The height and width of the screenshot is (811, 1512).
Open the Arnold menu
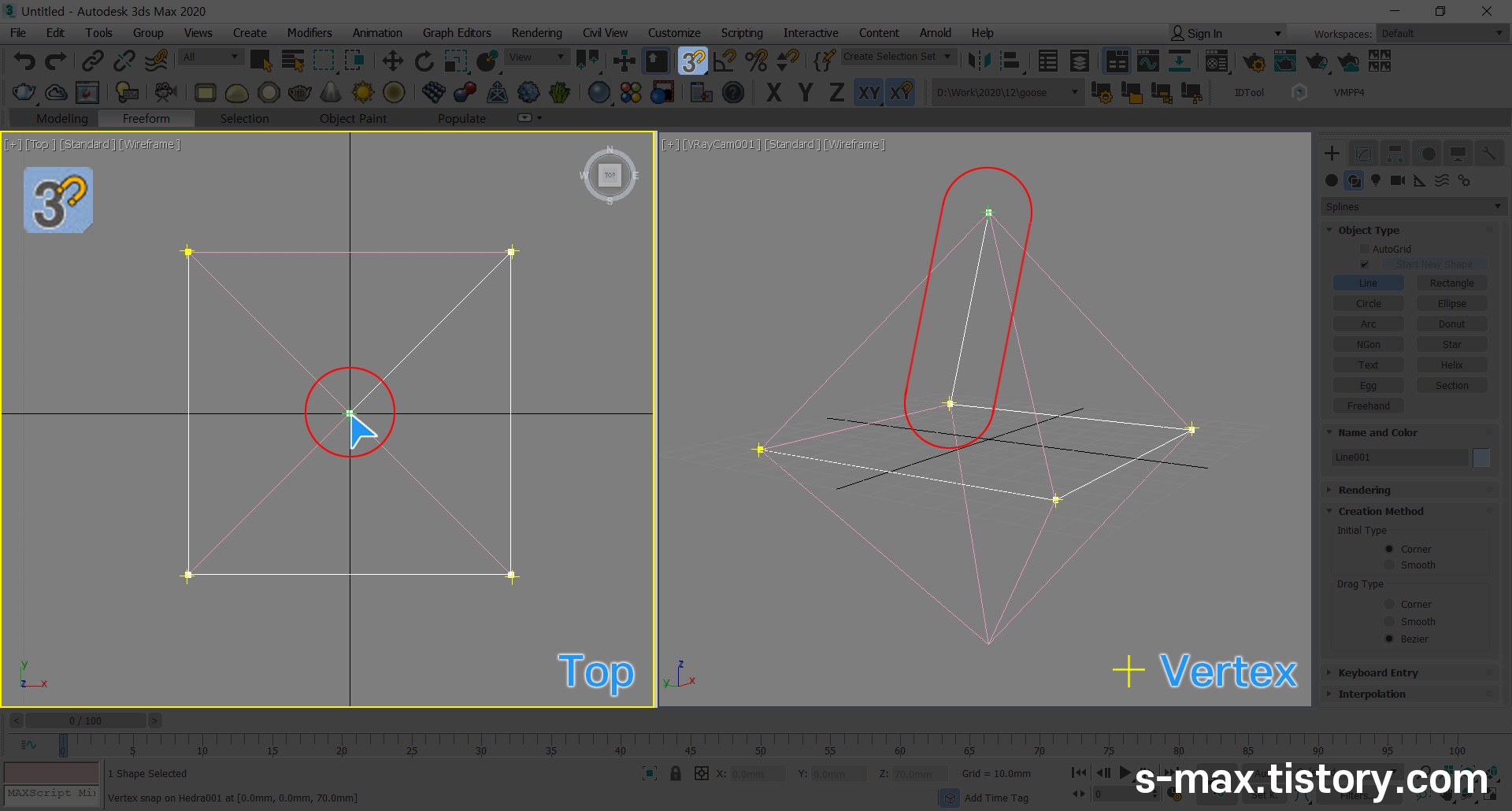[935, 33]
